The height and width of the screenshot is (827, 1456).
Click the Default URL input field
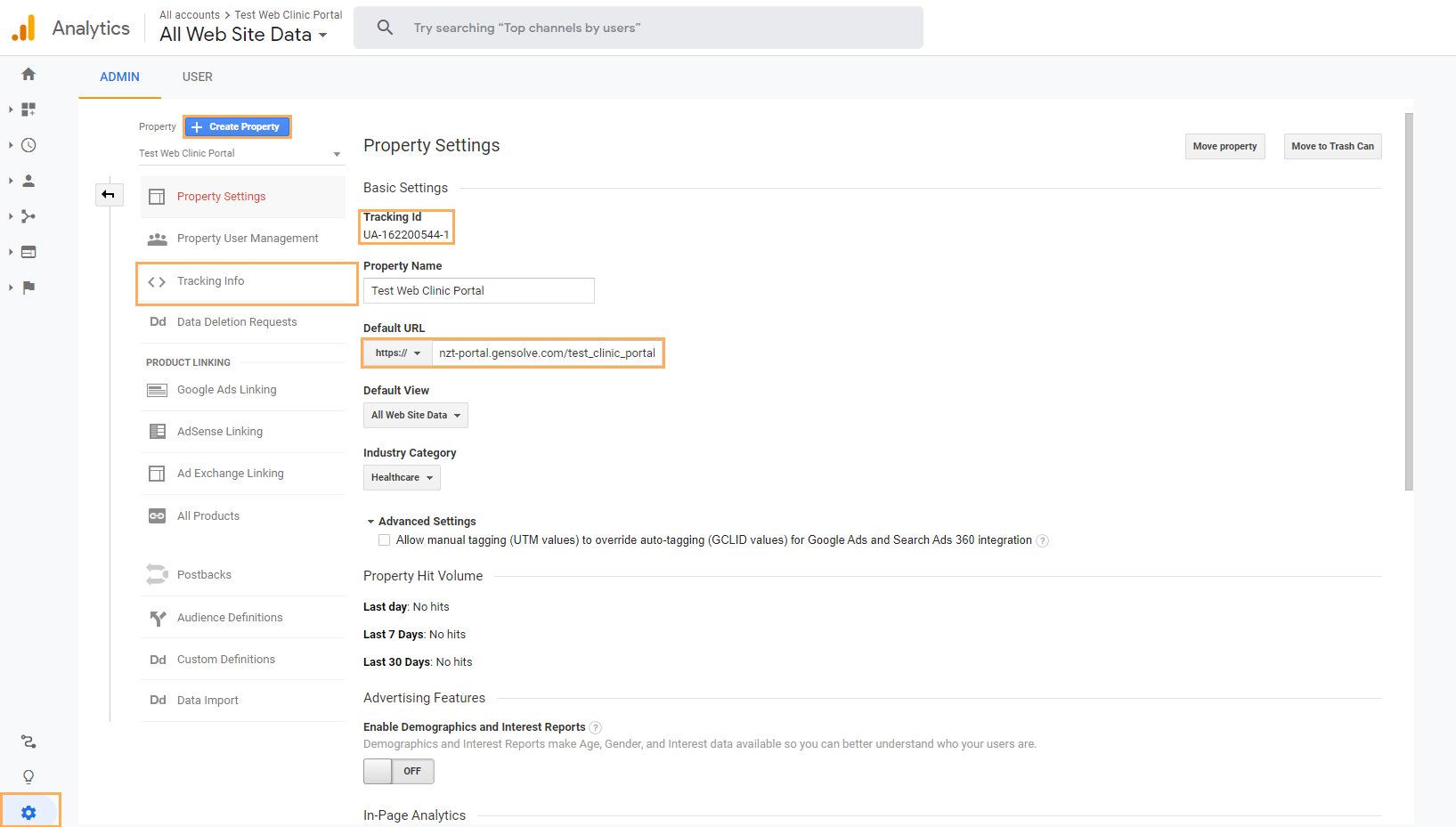547,353
